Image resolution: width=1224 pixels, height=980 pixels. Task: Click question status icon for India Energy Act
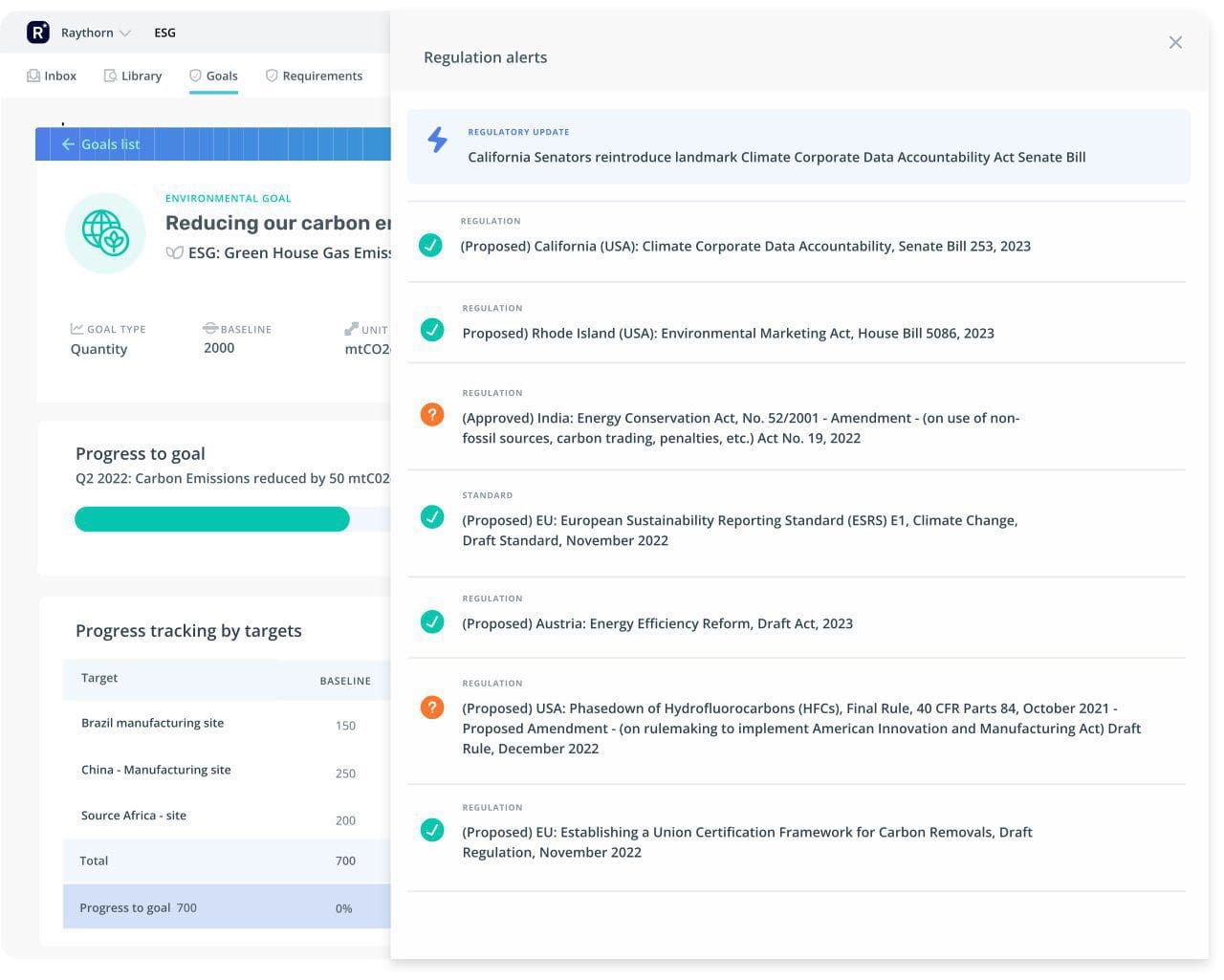[432, 415]
